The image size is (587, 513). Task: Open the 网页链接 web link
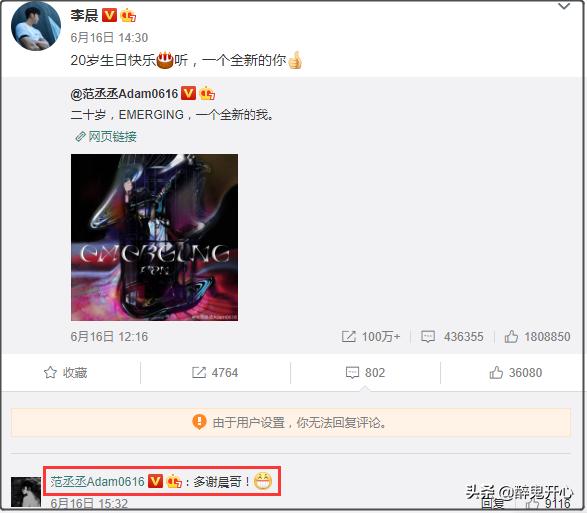[x=106, y=137]
